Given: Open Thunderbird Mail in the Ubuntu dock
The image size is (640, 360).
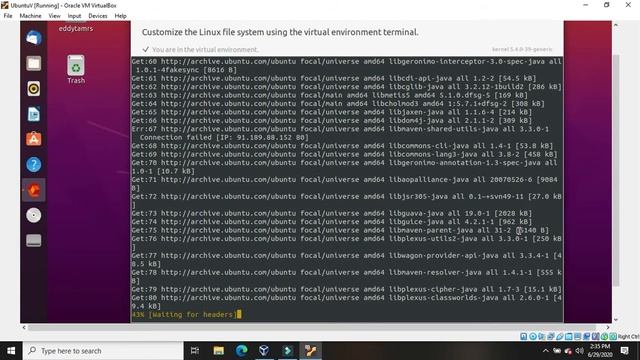Looking at the screenshot, I should [33, 38].
